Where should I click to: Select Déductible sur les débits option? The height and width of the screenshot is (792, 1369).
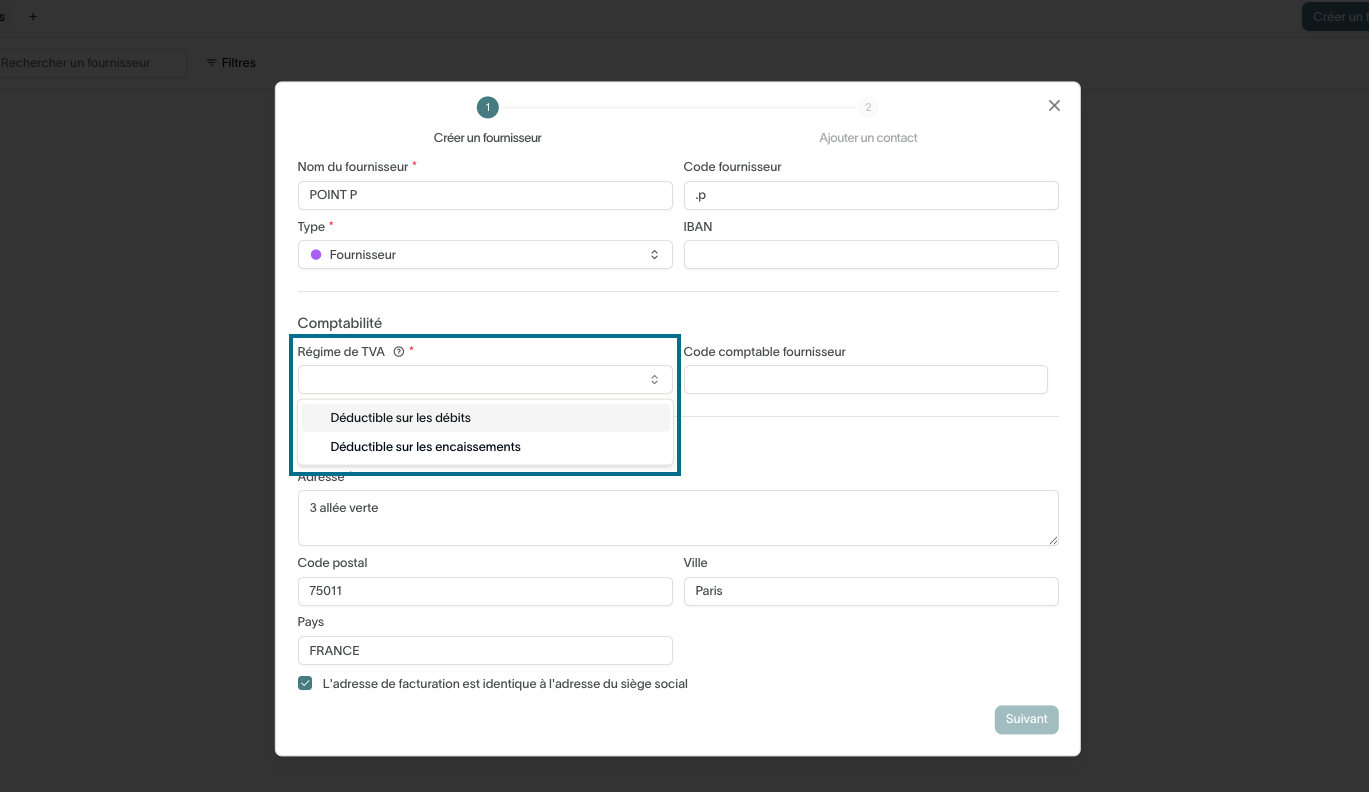click(486, 418)
